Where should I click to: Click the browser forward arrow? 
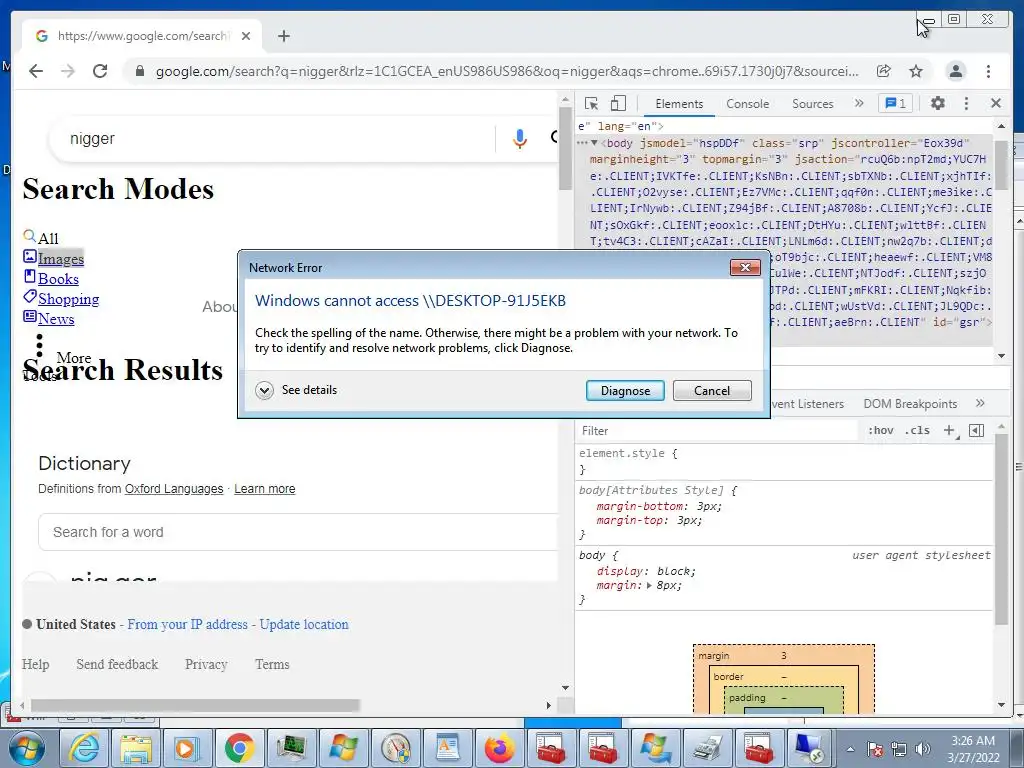68,71
